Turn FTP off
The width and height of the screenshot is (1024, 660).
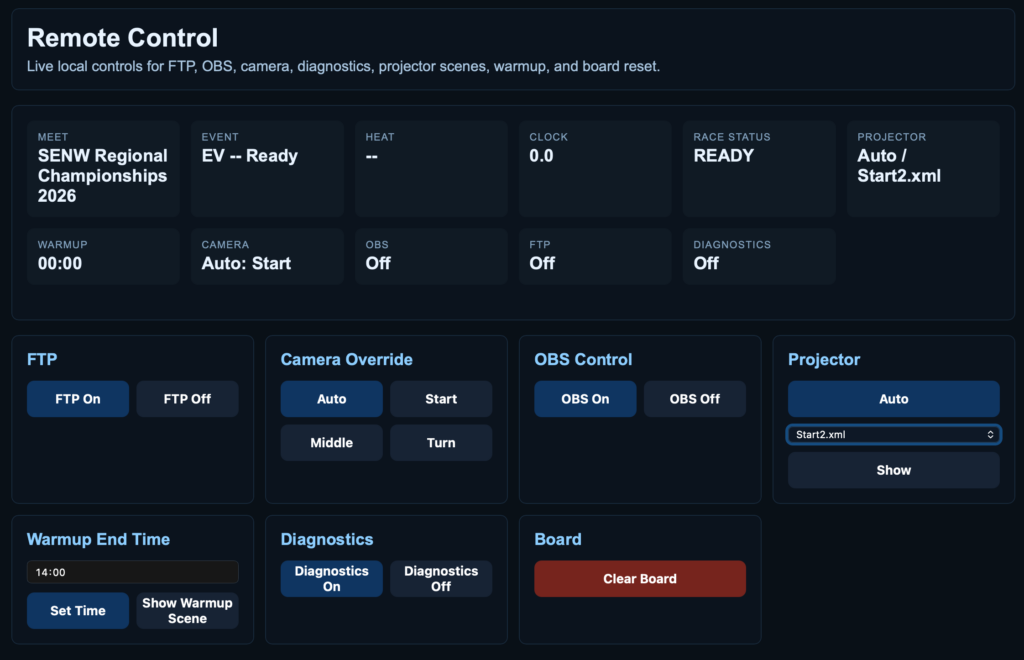188,399
